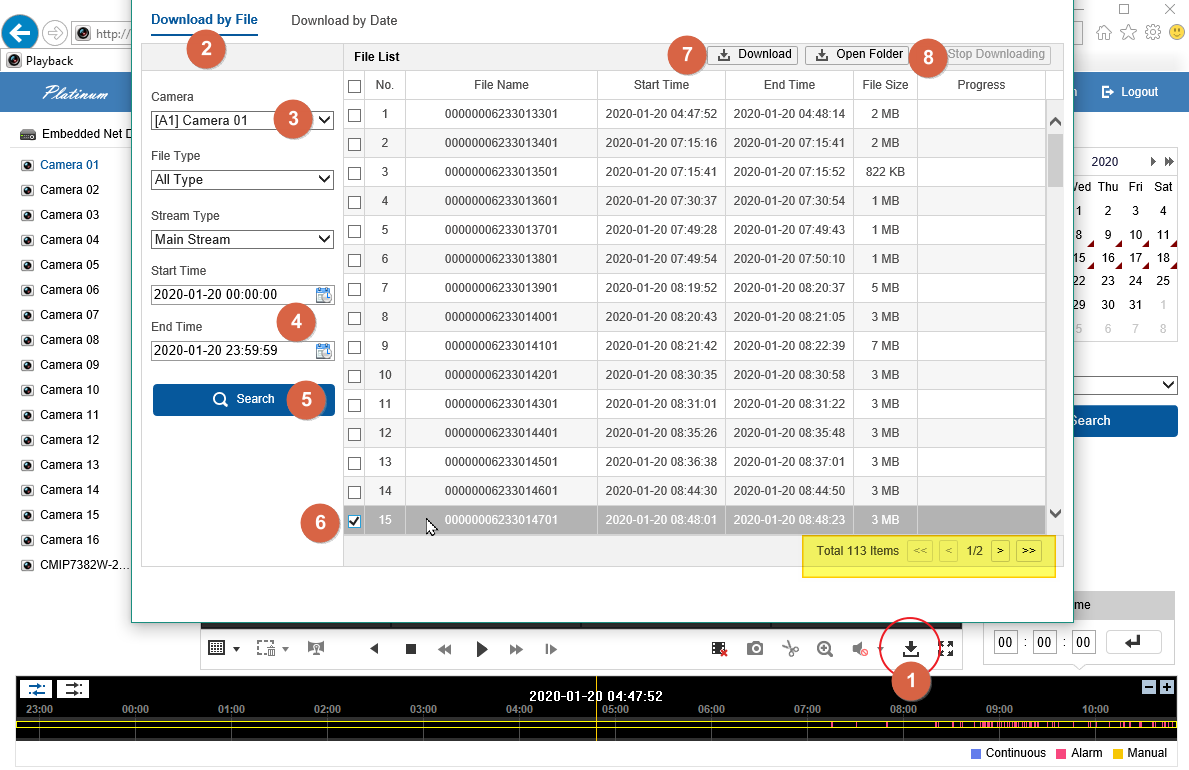Stop playback with the stop button
The width and height of the screenshot is (1189, 770).
pyautogui.click(x=410, y=649)
